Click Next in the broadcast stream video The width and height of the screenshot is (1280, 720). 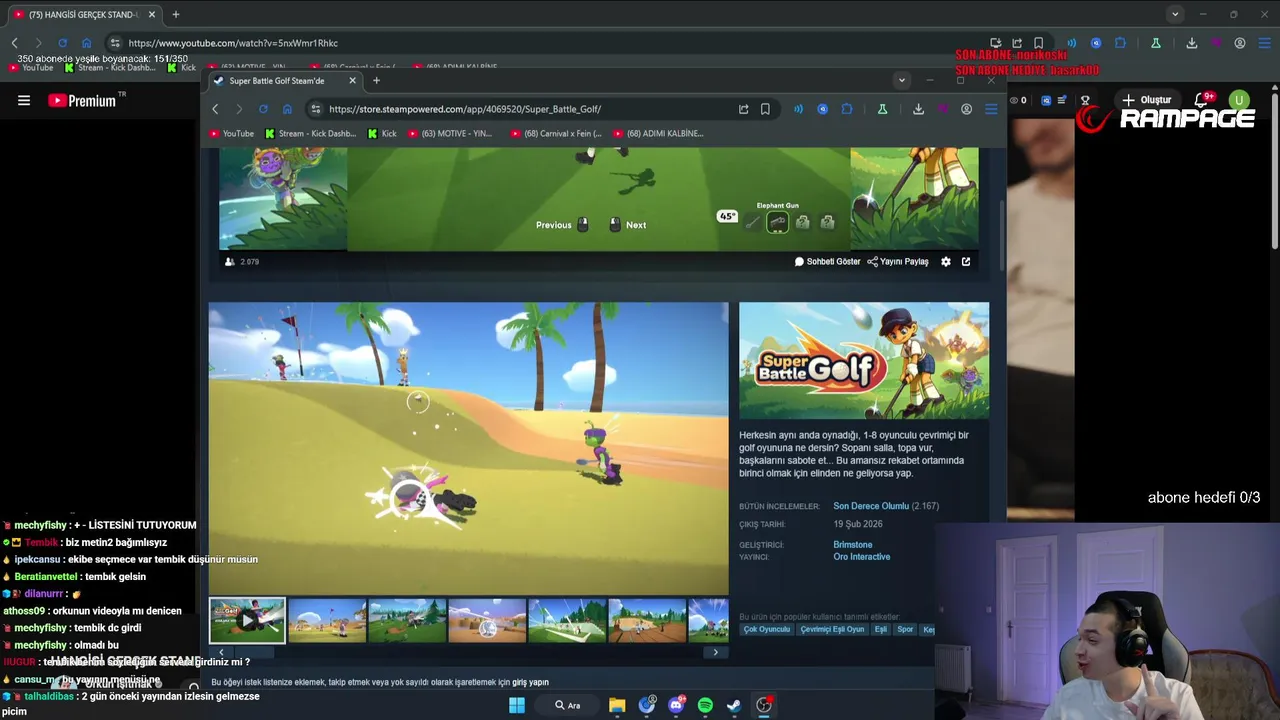(x=628, y=225)
